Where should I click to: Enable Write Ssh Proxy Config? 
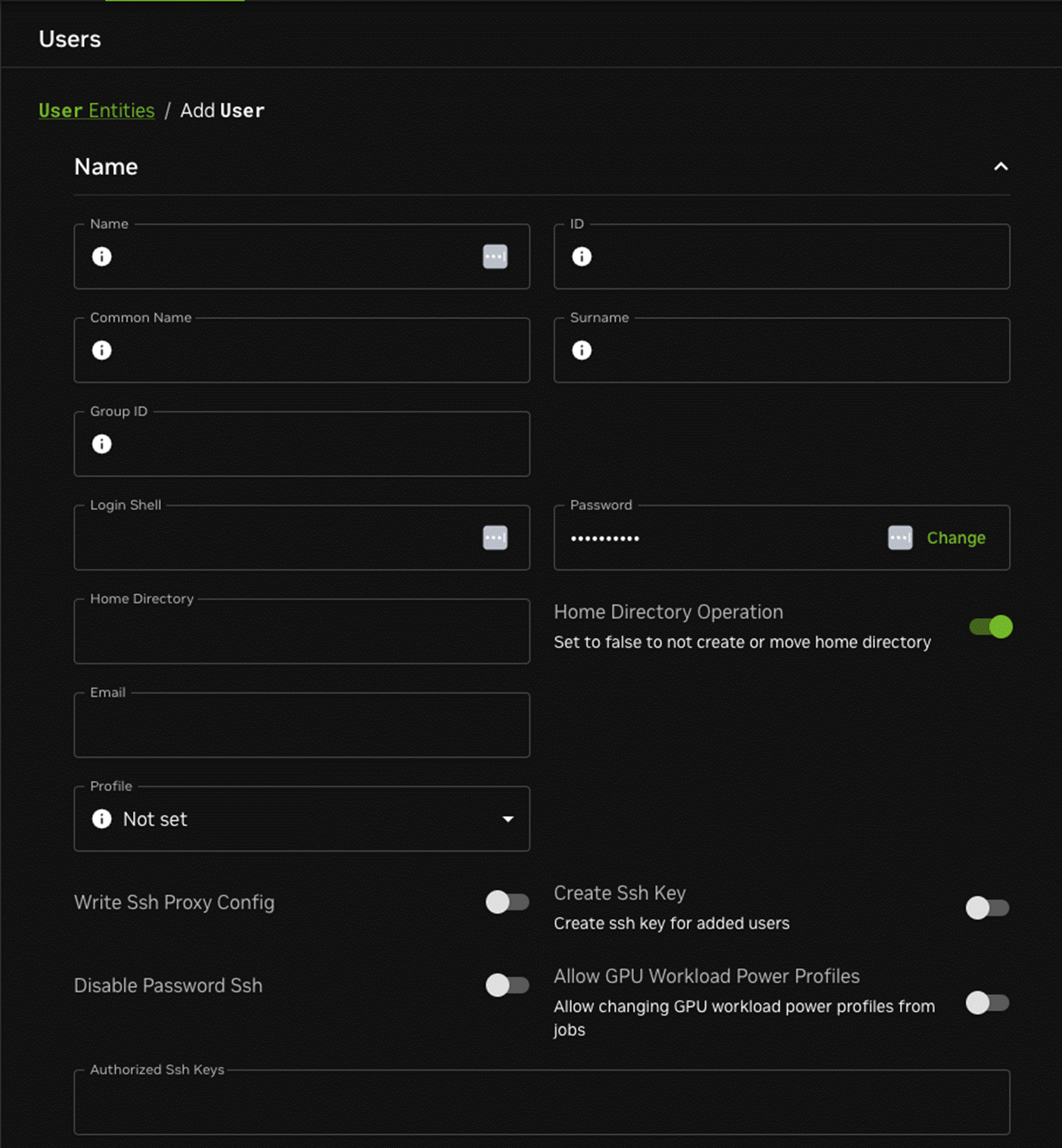pos(508,902)
